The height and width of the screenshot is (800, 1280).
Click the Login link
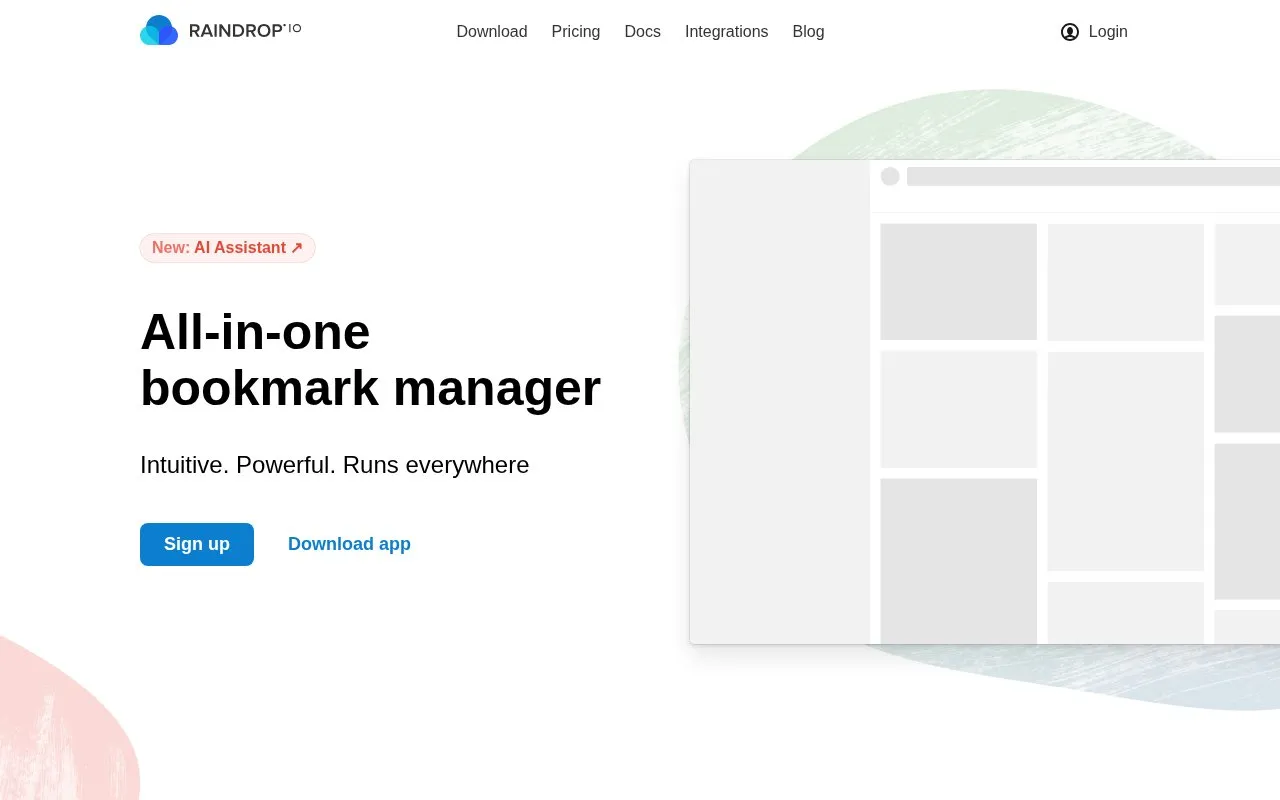click(x=1108, y=32)
